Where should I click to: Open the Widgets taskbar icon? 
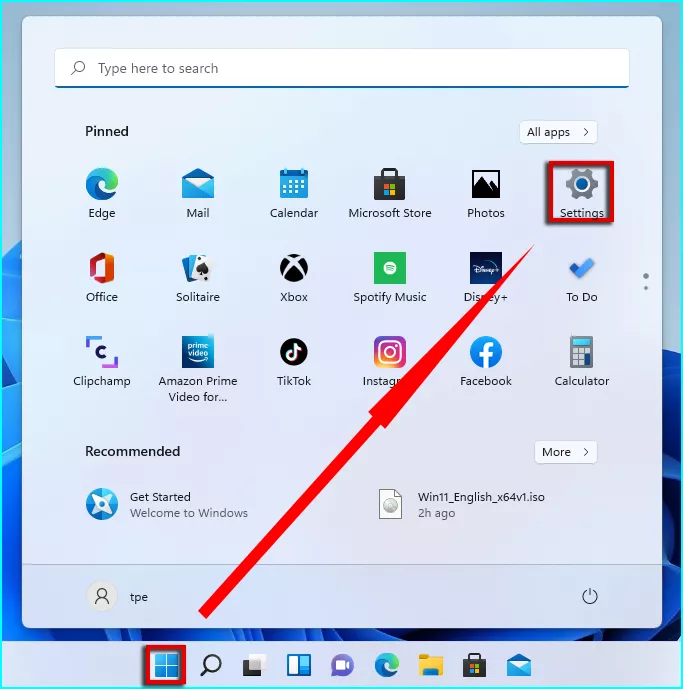298,665
